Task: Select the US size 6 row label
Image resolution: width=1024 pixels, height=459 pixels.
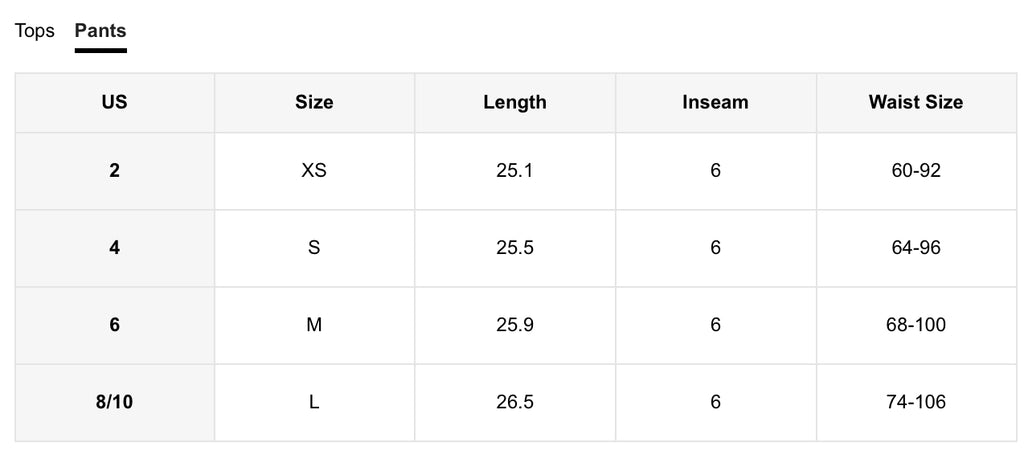Action: tap(114, 325)
